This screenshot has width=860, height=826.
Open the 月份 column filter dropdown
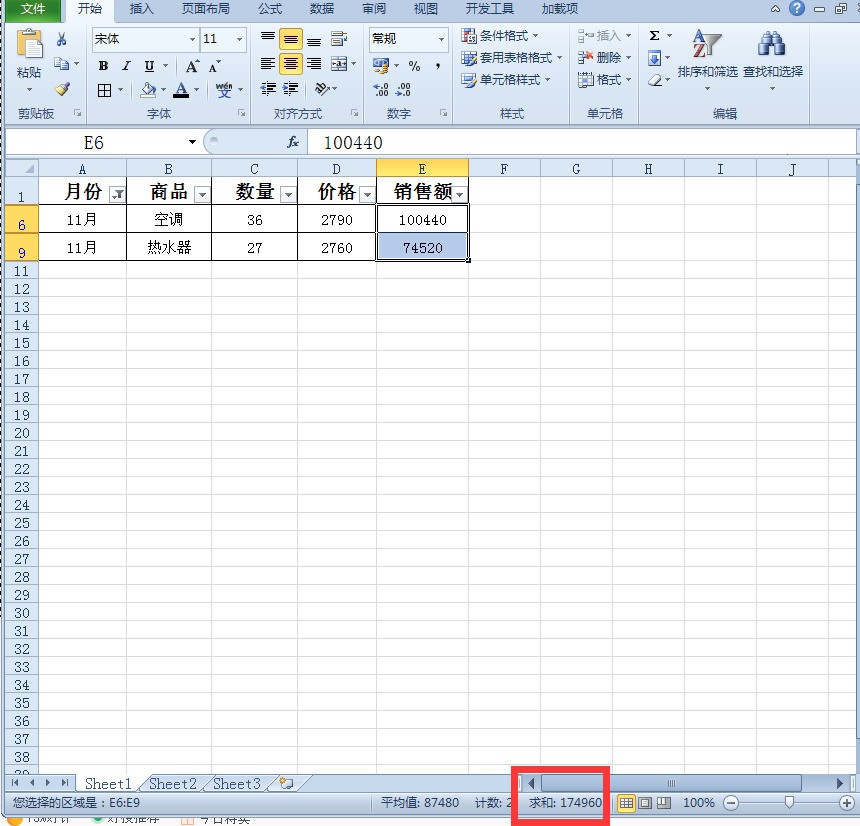point(117,194)
